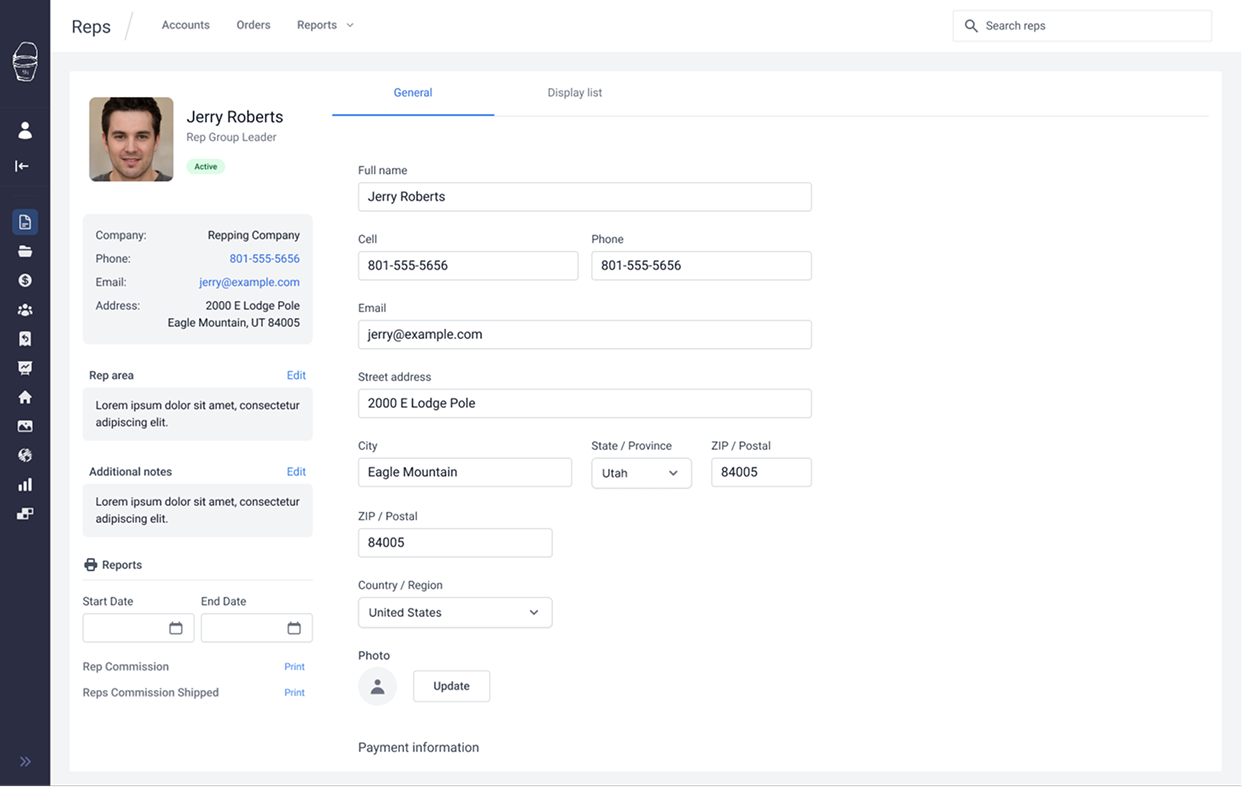
Task: Click the collapse-left arrow icon in sidebar
Action: tap(22, 166)
